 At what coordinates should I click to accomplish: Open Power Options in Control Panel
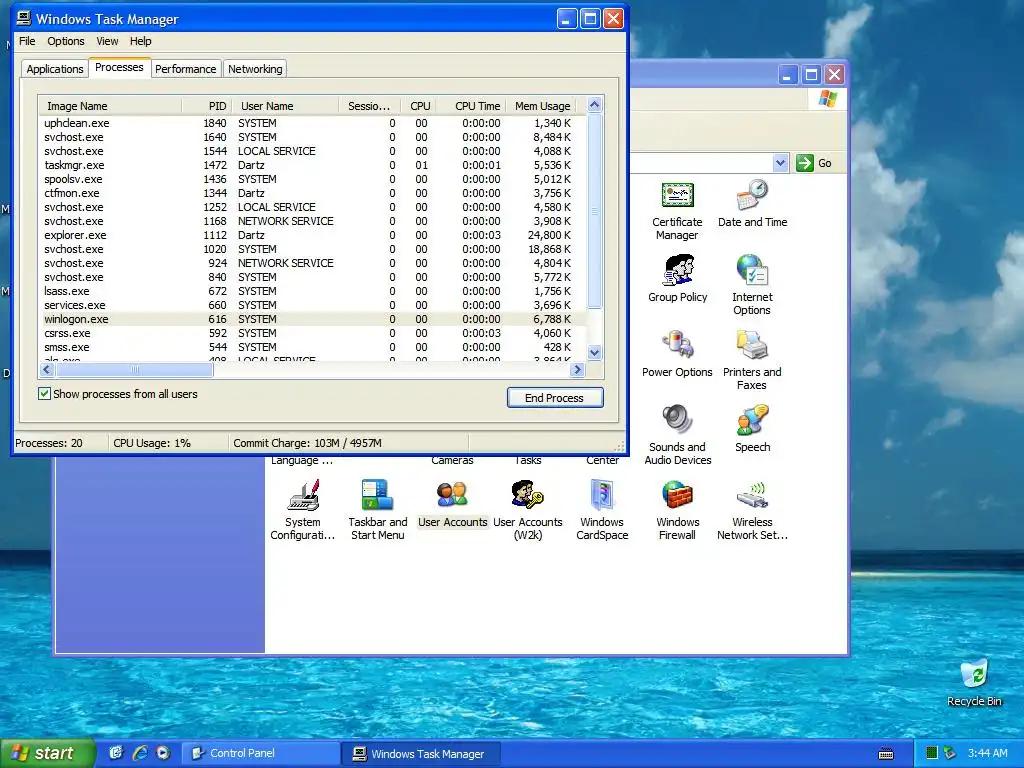click(677, 345)
